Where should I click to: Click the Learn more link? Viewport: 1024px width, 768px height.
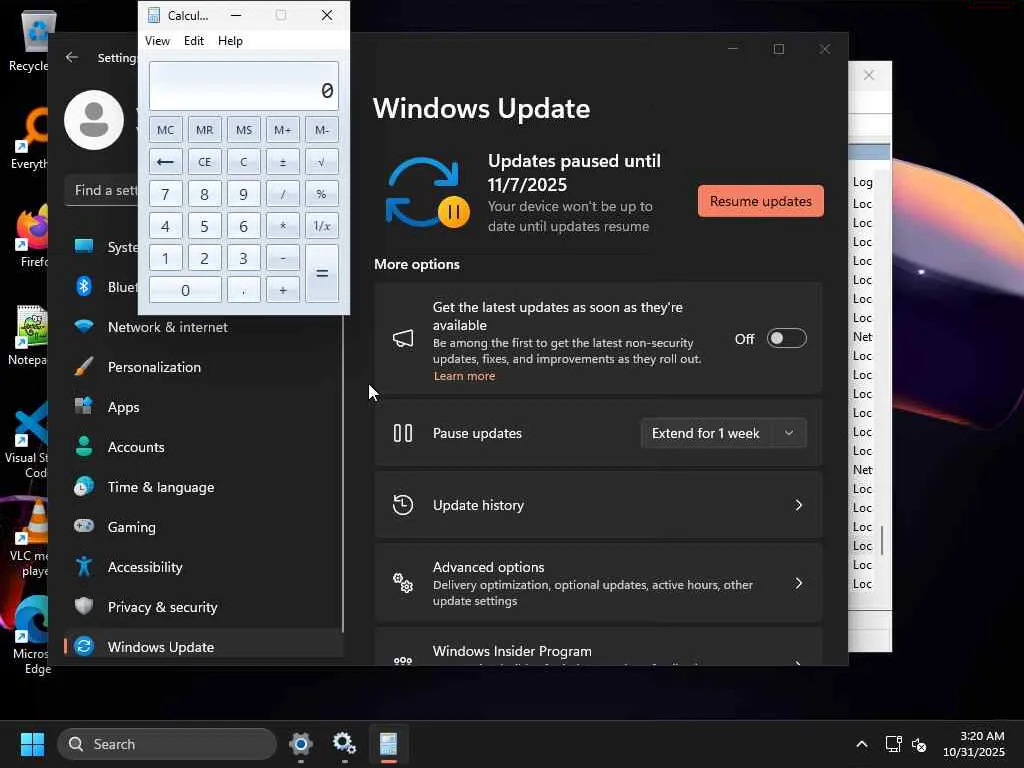tap(464, 376)
